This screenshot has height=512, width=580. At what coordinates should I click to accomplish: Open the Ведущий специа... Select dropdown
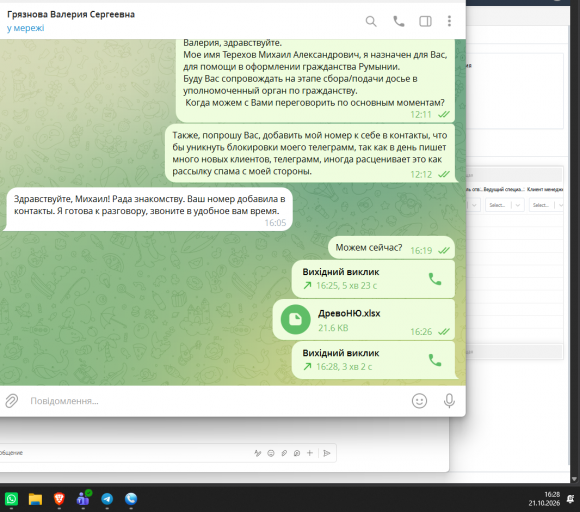coord(505,205)
